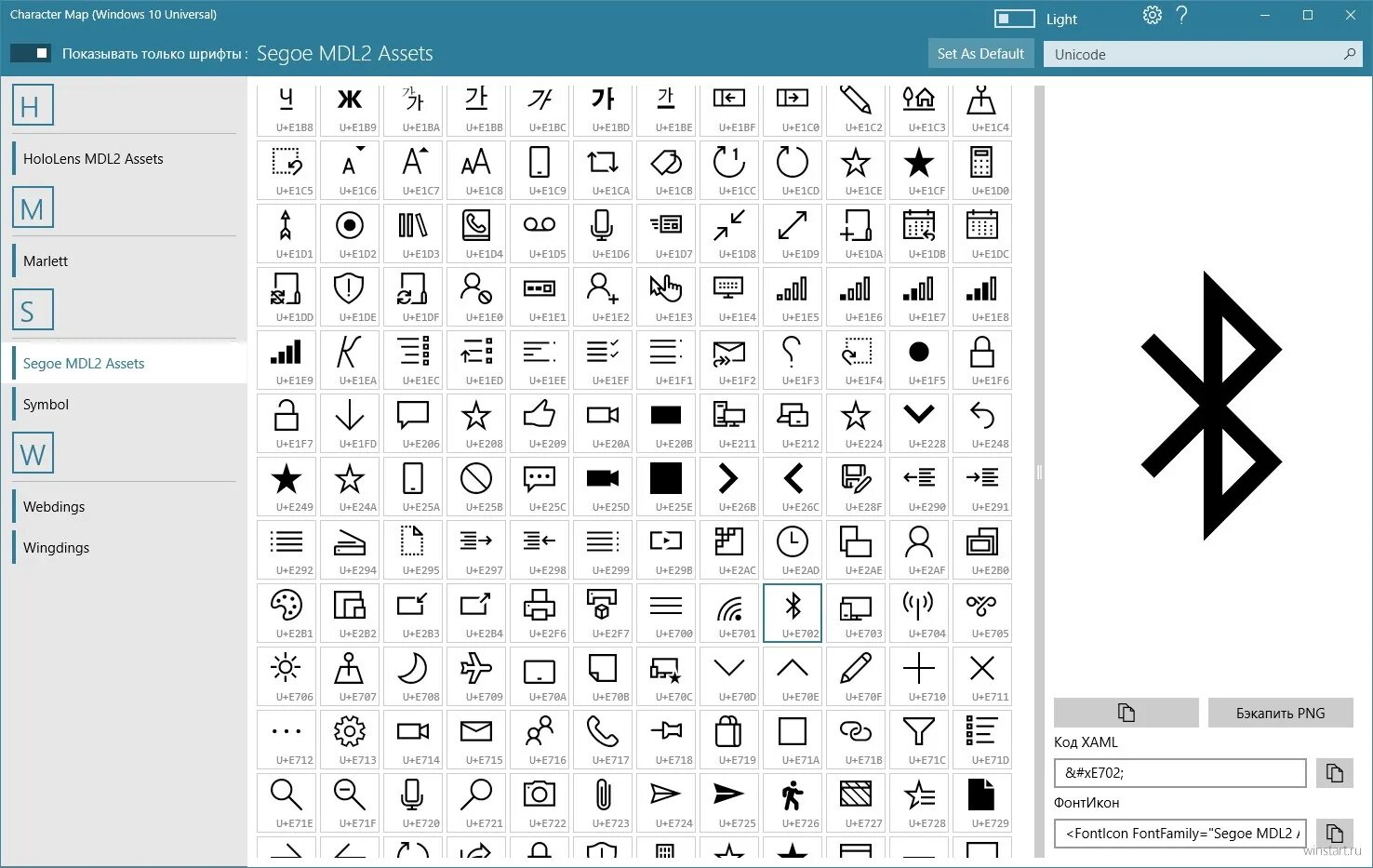Screen dimensions: 1373x868
Task: Select the calculator glyph U+E1D0
Action: [x=982, y=170]
